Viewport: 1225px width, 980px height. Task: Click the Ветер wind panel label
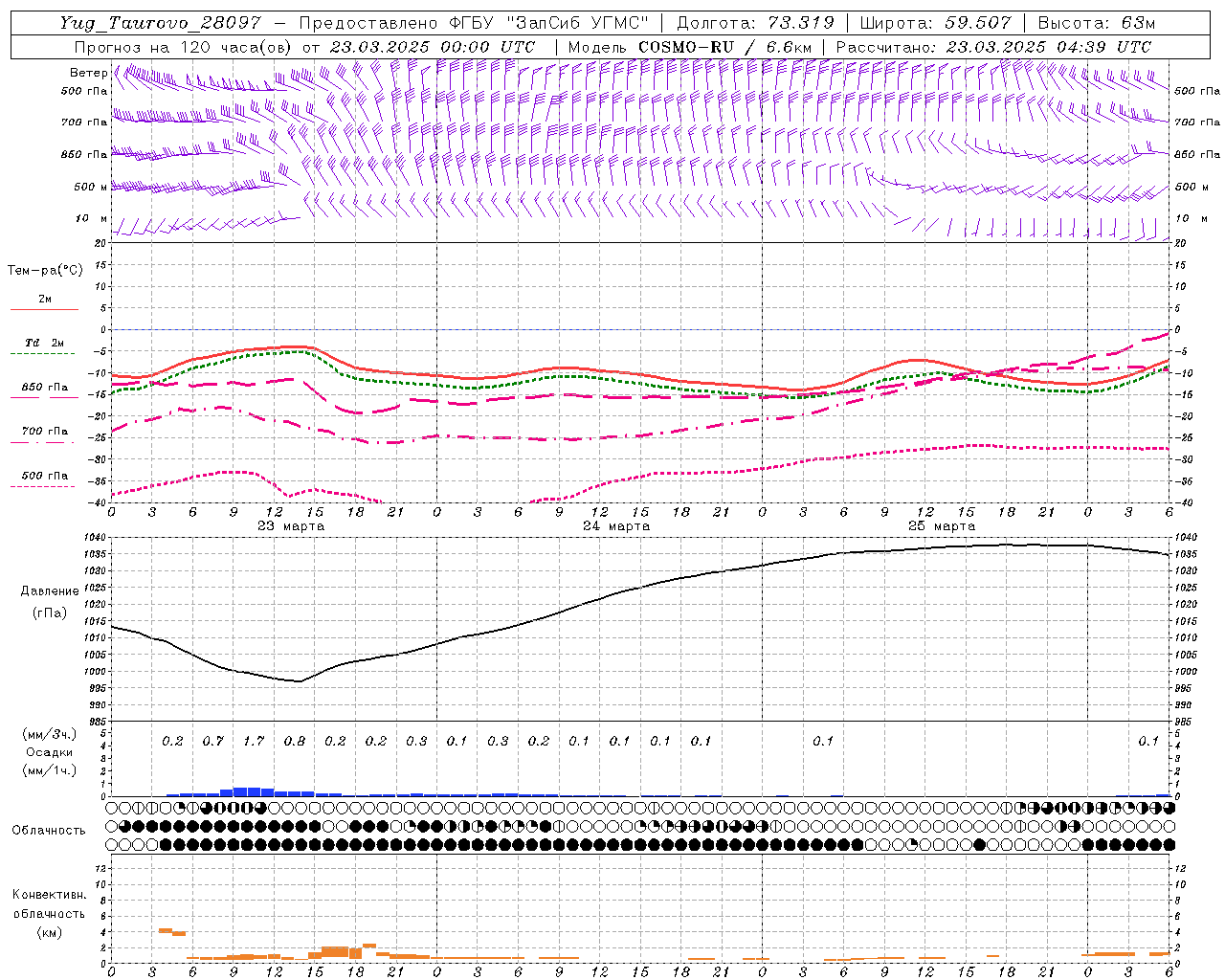[88, 73]
